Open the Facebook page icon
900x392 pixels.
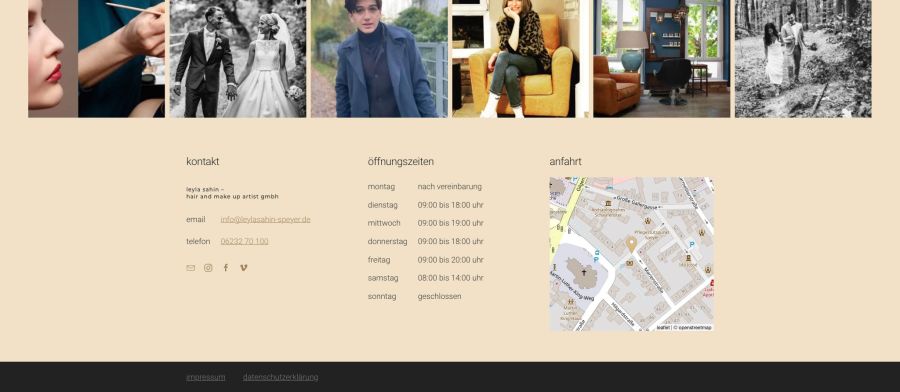click(x=226, y=267)
